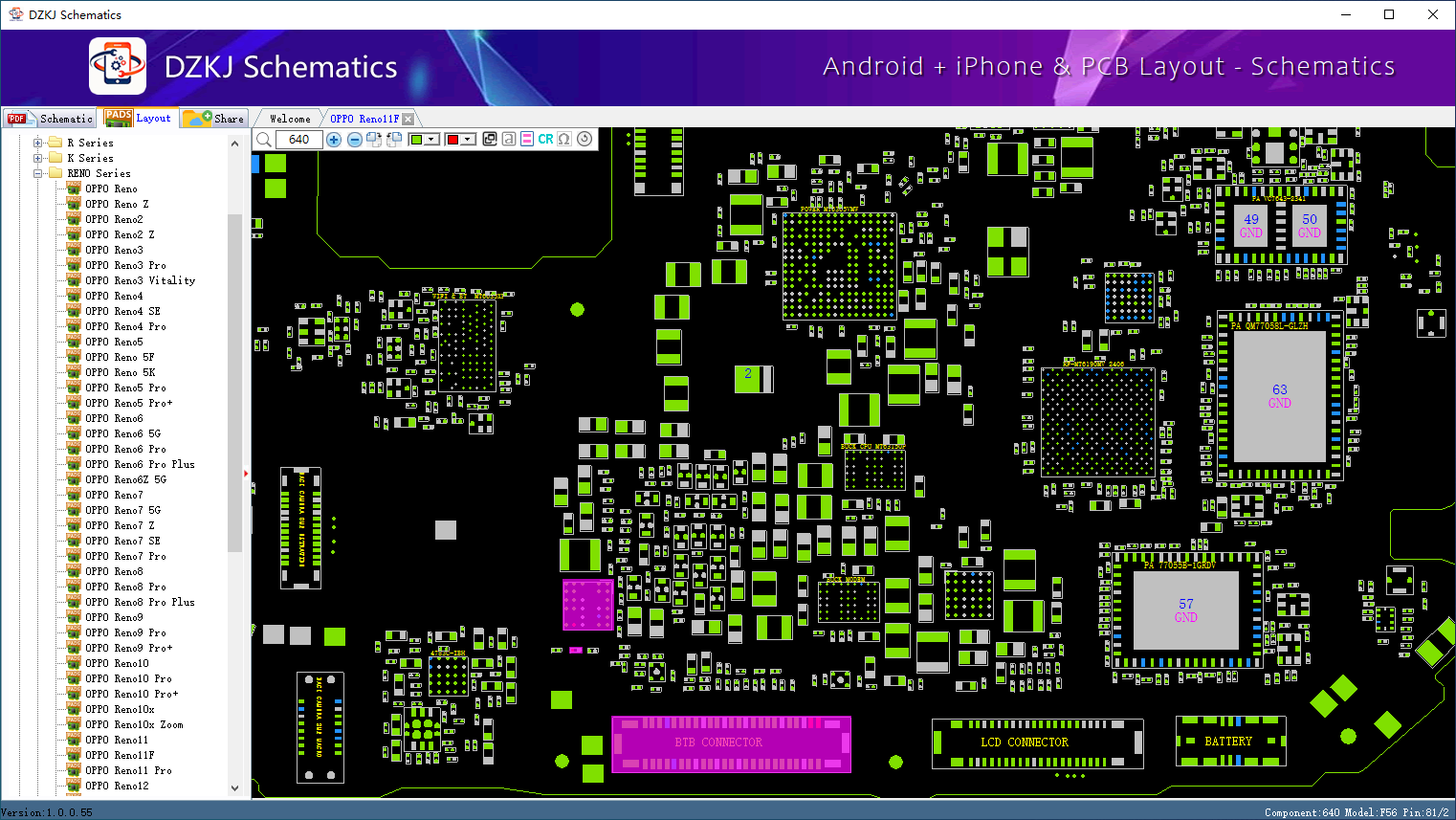Screen dimensions: 1456x820
Task: Switch to the Schematic tab
Action: pos(50,119)
